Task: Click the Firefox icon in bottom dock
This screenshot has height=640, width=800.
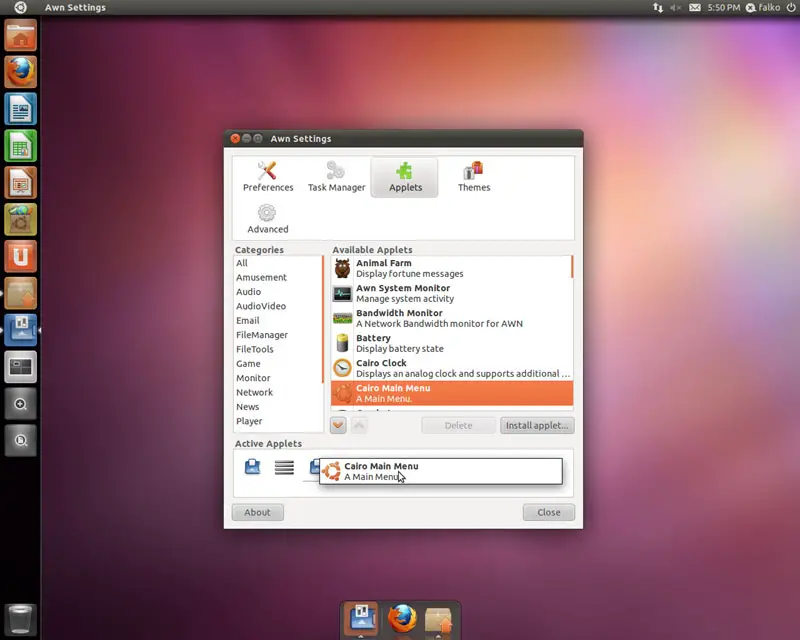Action: click(402, 619)
